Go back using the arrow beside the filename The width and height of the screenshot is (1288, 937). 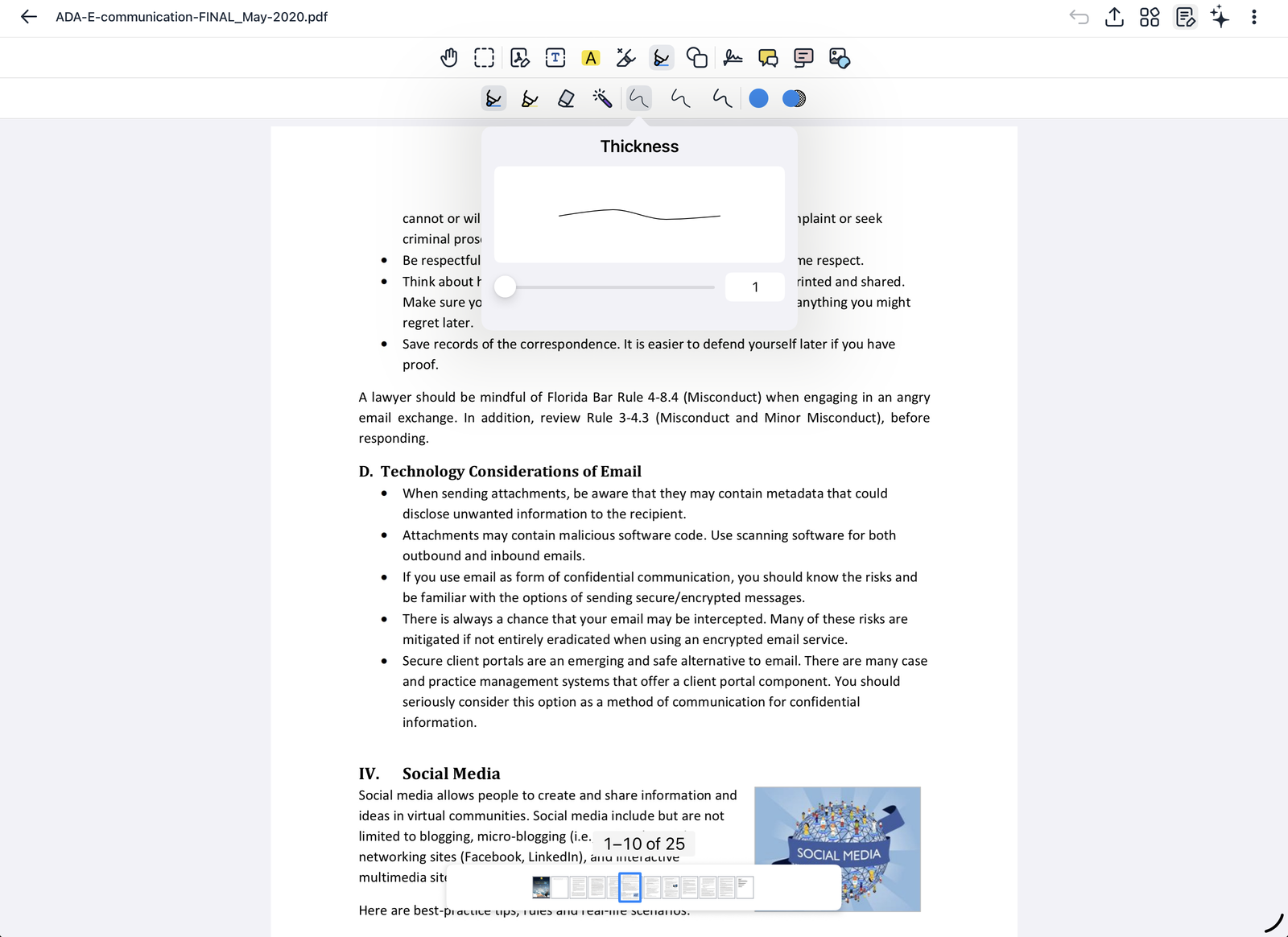click(x=29, y=17)
